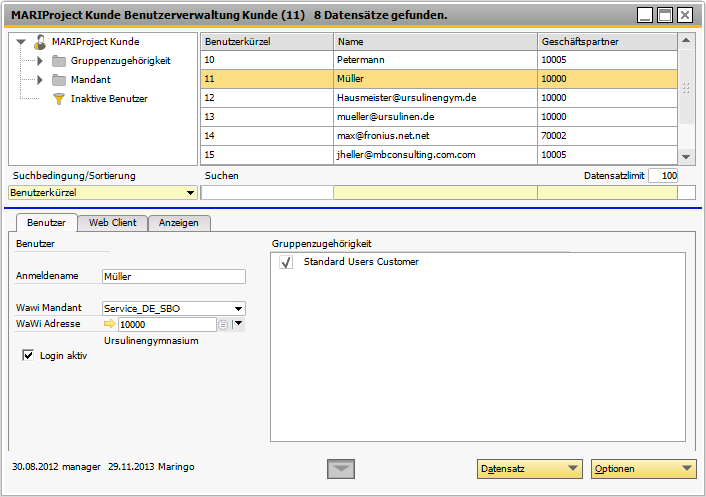Toggle the Login aktiv checkbox
Screen dimensions: 706x497
pyautogui.click(x=28, y=355)
